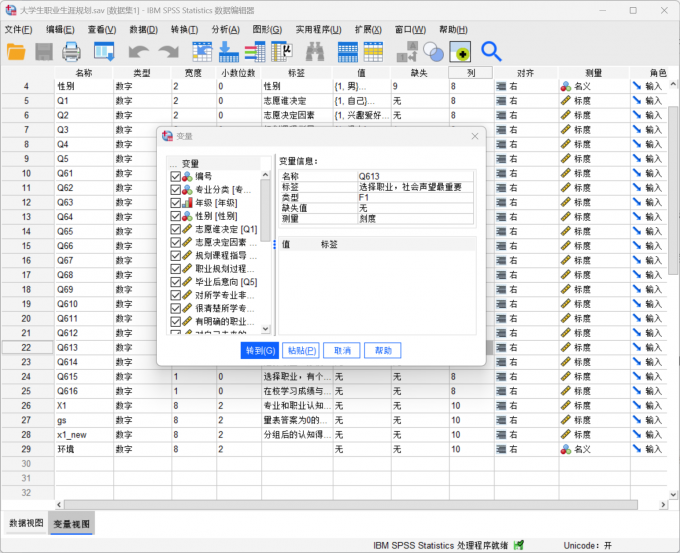Click the 转到(G) button

260,350
